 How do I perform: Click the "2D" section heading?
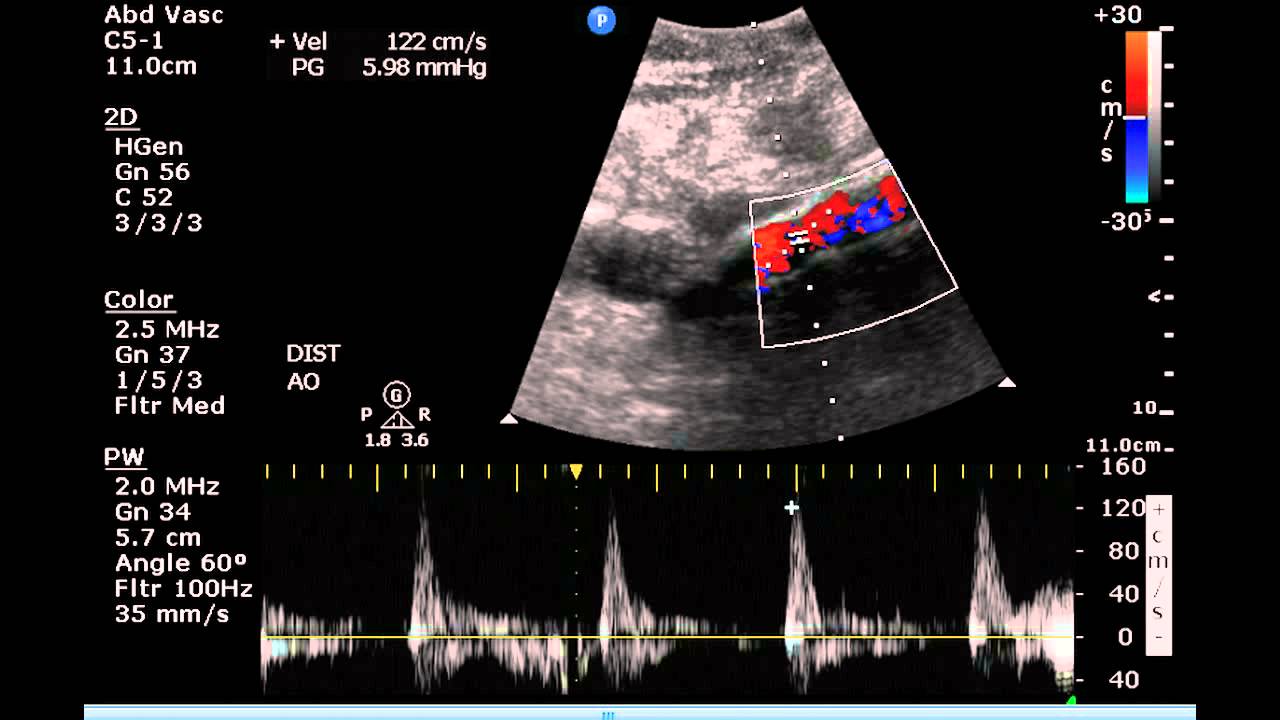tap(121, 117)
